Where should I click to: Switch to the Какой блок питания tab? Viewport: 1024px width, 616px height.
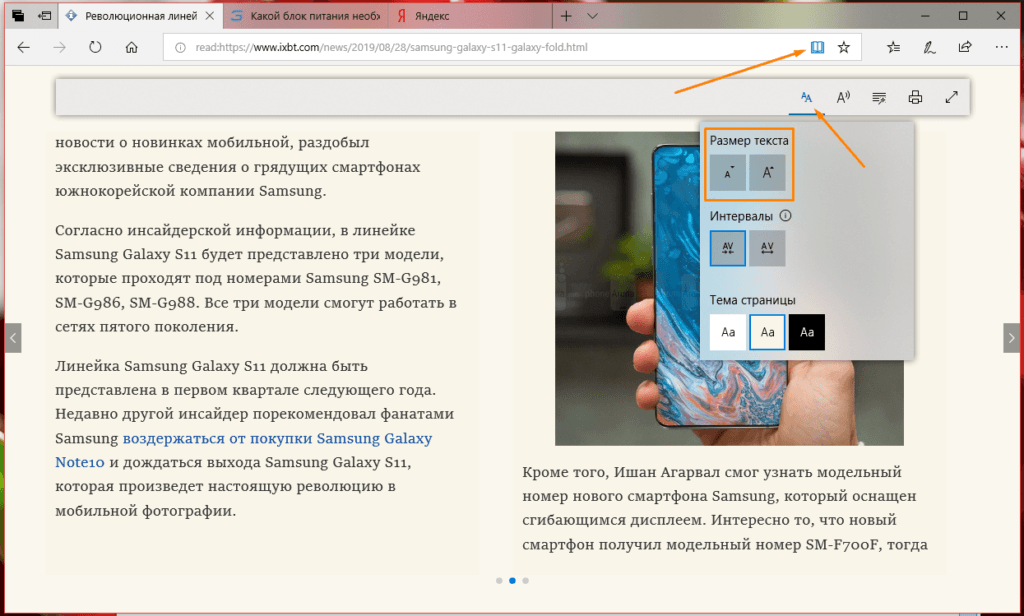(306, 16)
